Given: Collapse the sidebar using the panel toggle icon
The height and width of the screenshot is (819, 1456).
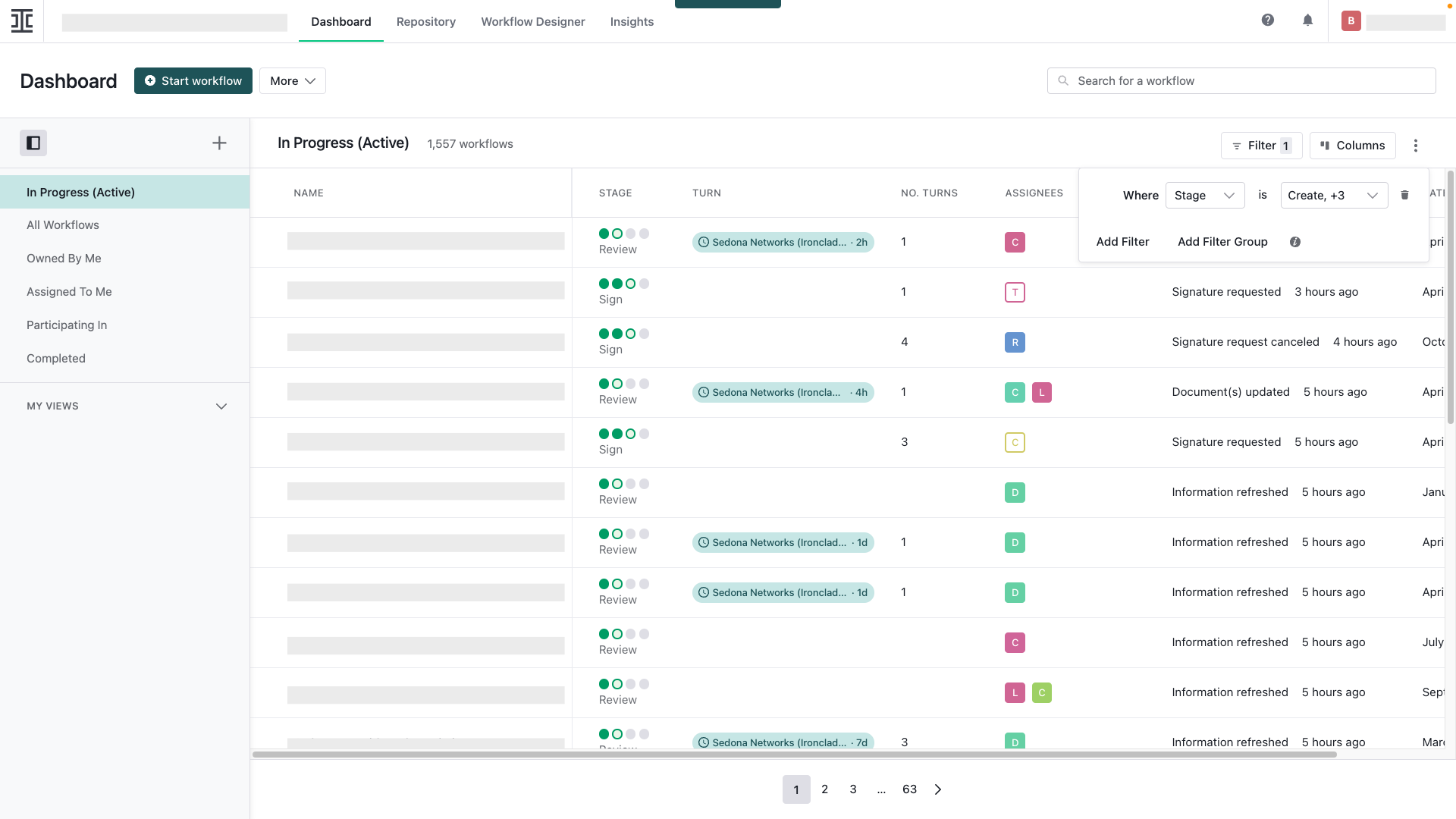Looking at the screenshot, I should click(33, 143).
